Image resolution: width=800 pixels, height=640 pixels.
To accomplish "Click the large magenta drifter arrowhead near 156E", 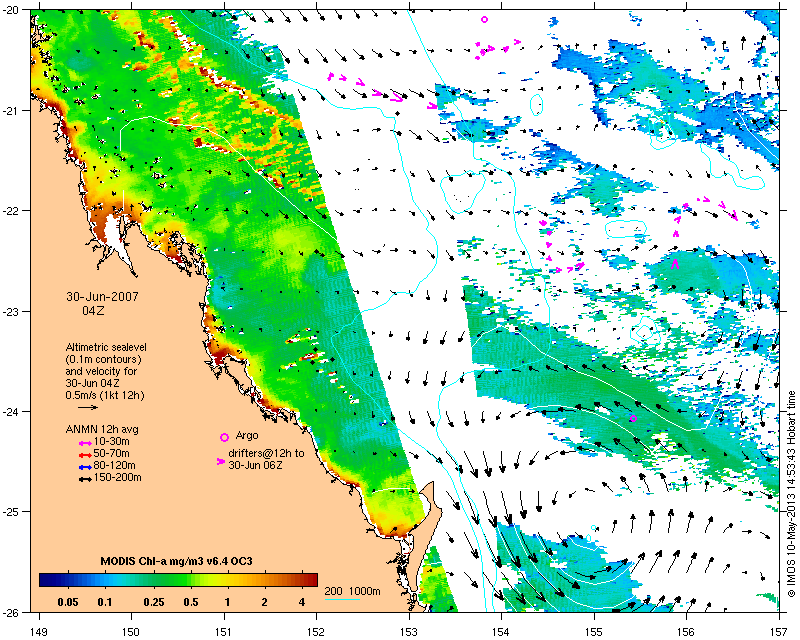I will 676,264.
